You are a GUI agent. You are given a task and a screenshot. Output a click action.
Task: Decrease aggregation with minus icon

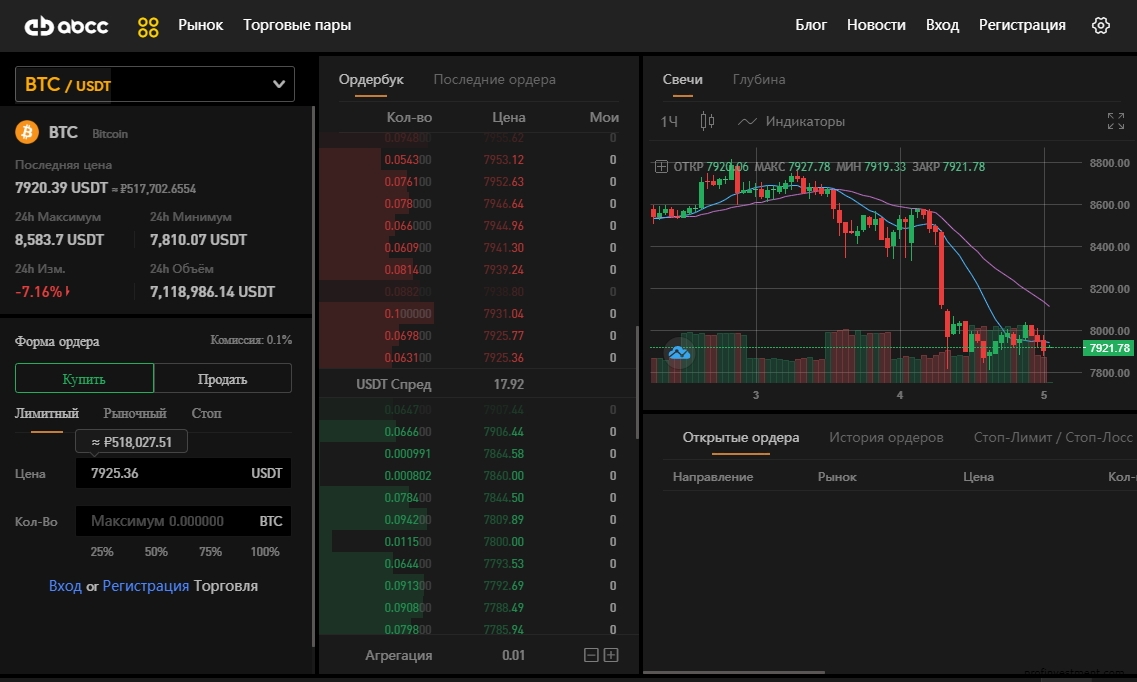coord(591,655)
